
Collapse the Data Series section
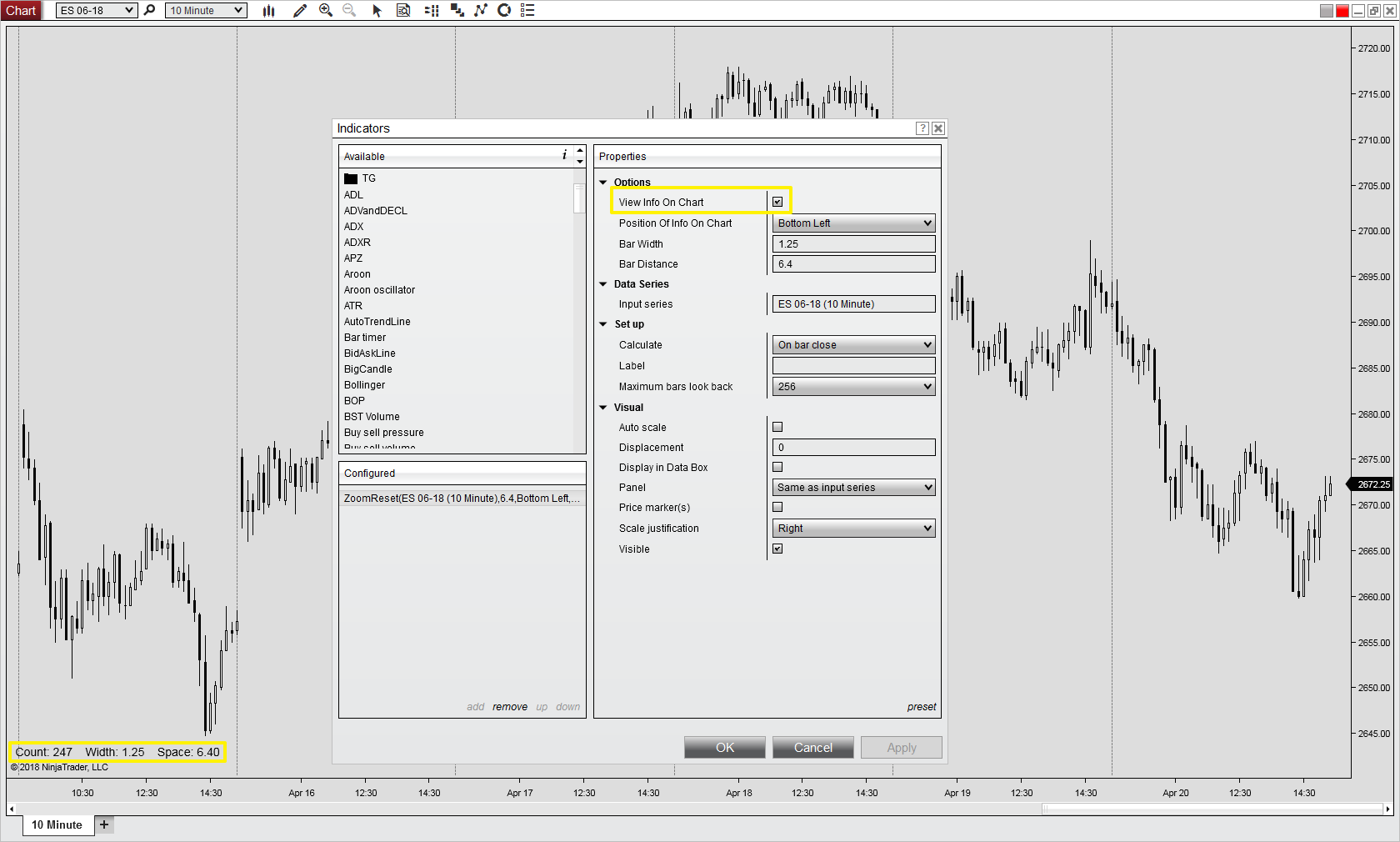coord(603,284)
